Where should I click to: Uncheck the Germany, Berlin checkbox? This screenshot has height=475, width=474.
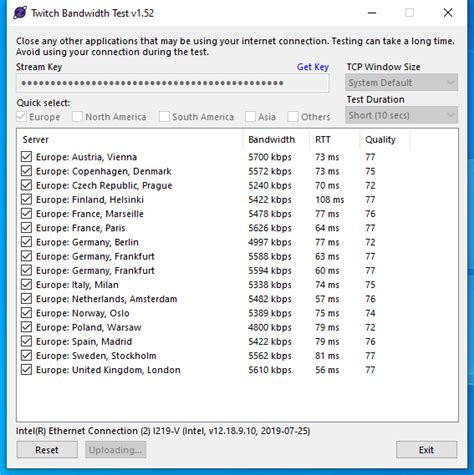click(26, 242)
